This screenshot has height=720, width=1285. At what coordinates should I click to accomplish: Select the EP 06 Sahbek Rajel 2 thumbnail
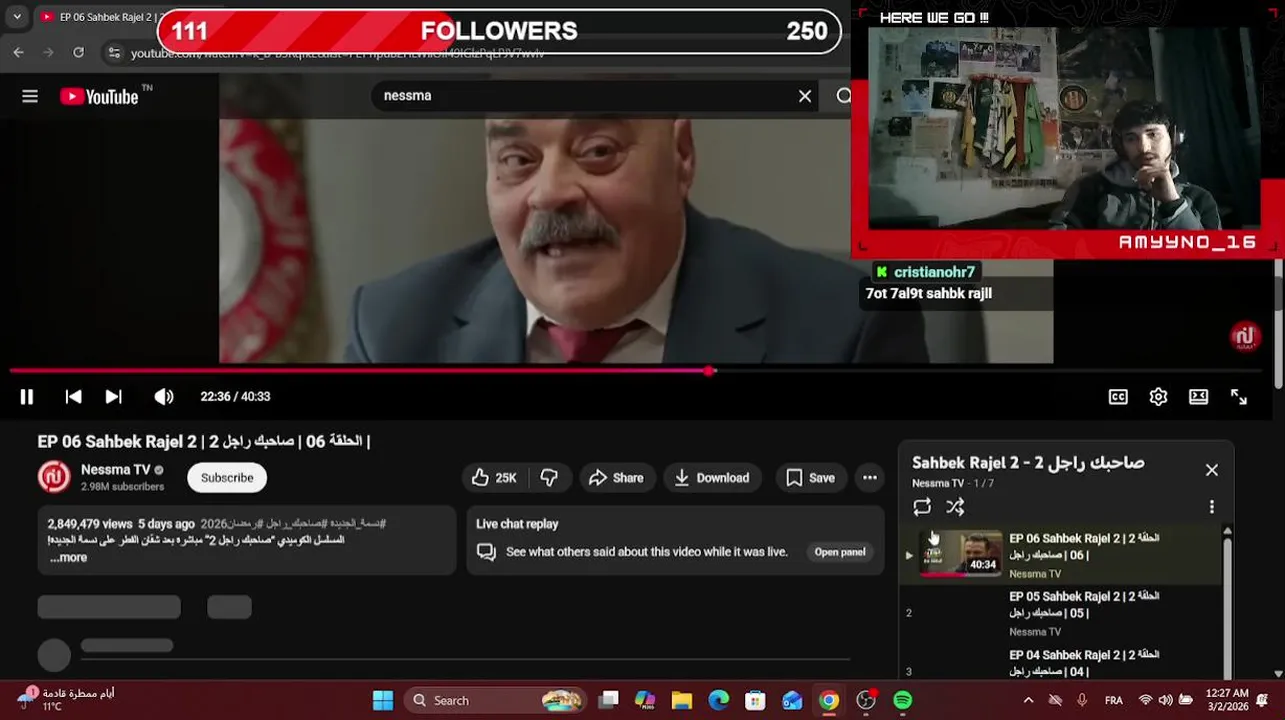(x=961, y=553)
